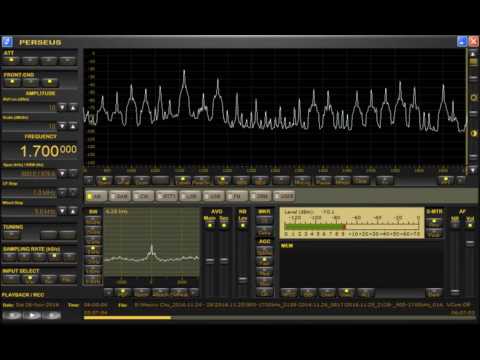Select the SAM demodulation mode
Screen dimensions: 480x360
coord(120,196)
